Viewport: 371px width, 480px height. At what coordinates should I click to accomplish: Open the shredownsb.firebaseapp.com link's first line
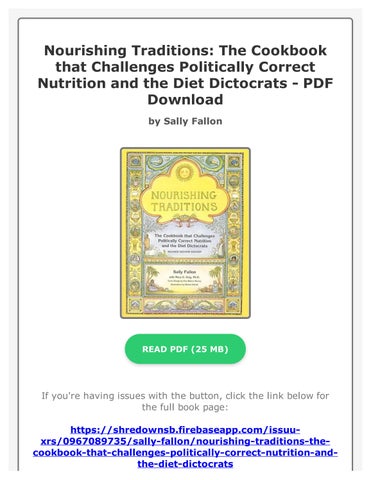[185, 430]
